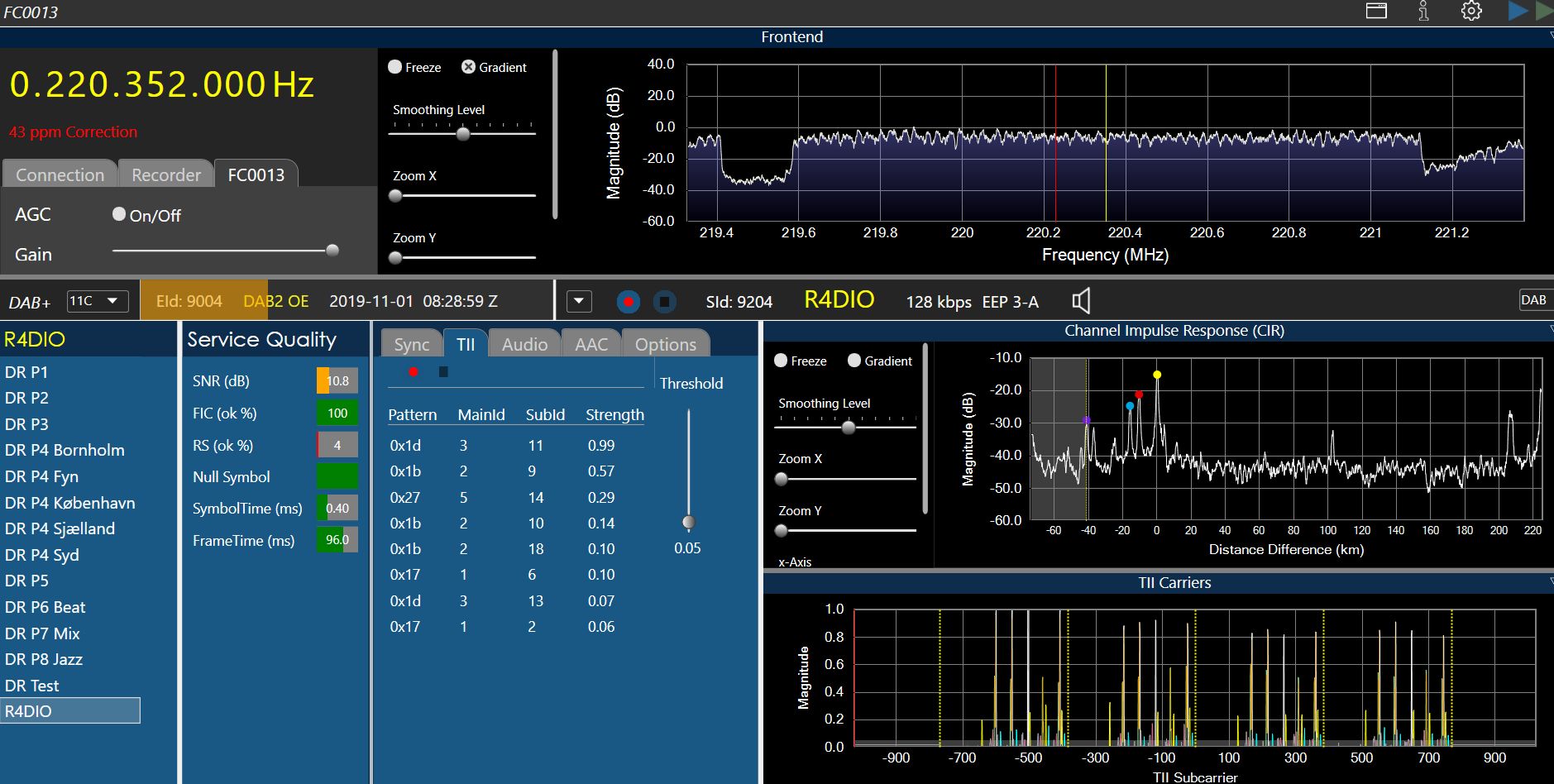Image resolution: width=1554 pixels, height=784 pixels.
Task: Start recording with the red record button
Action: click(629, 302)
